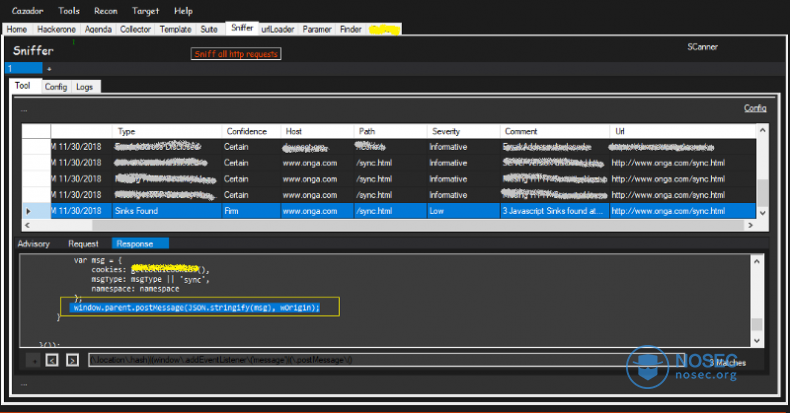Switch to the Agenda tab
Screen dimensions: 790x413
point(98,29)
